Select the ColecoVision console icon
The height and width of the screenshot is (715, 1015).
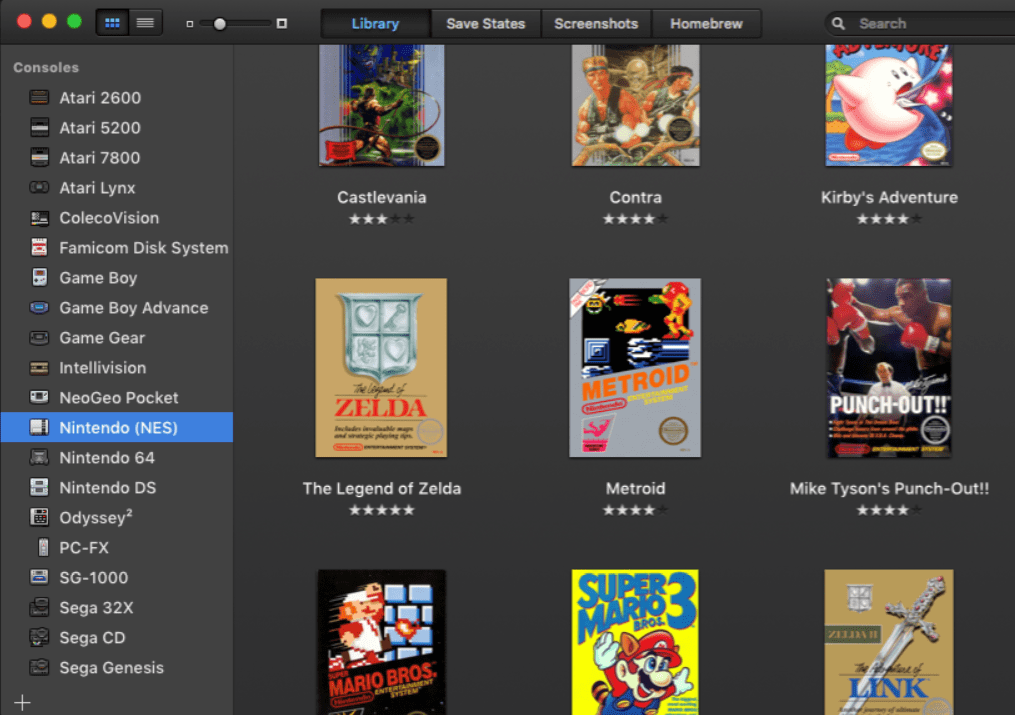pyautogui.click(x=39, y=217)
